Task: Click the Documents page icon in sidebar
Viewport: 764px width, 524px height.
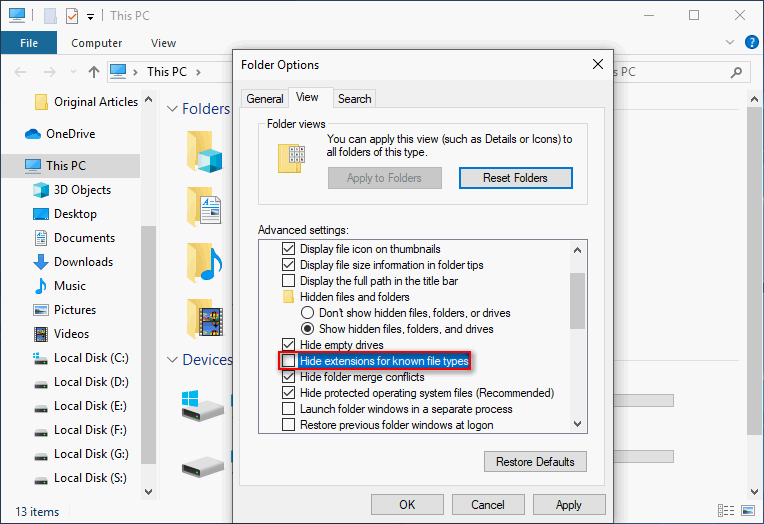Action: pos(41,238)
